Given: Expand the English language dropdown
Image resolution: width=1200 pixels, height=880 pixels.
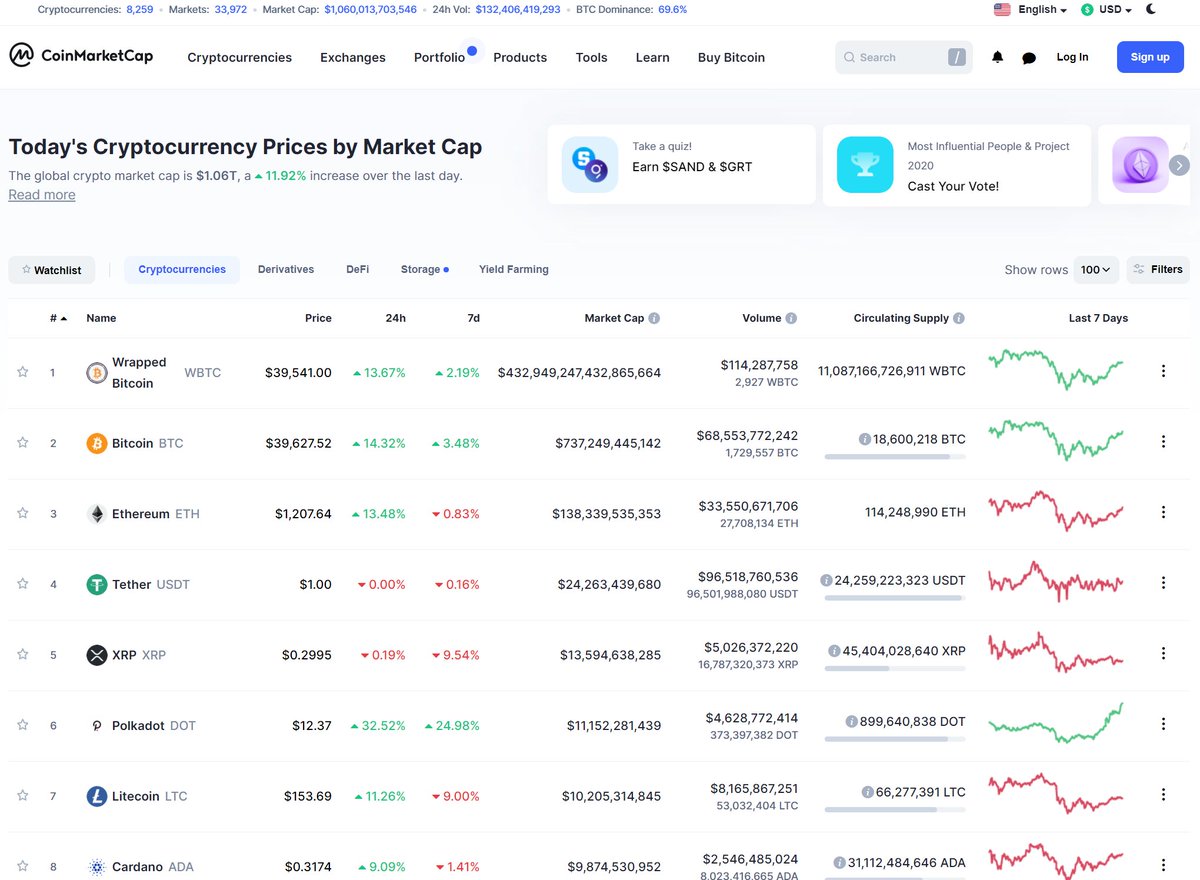Looking at the screenshot, I should point(1030,9).
